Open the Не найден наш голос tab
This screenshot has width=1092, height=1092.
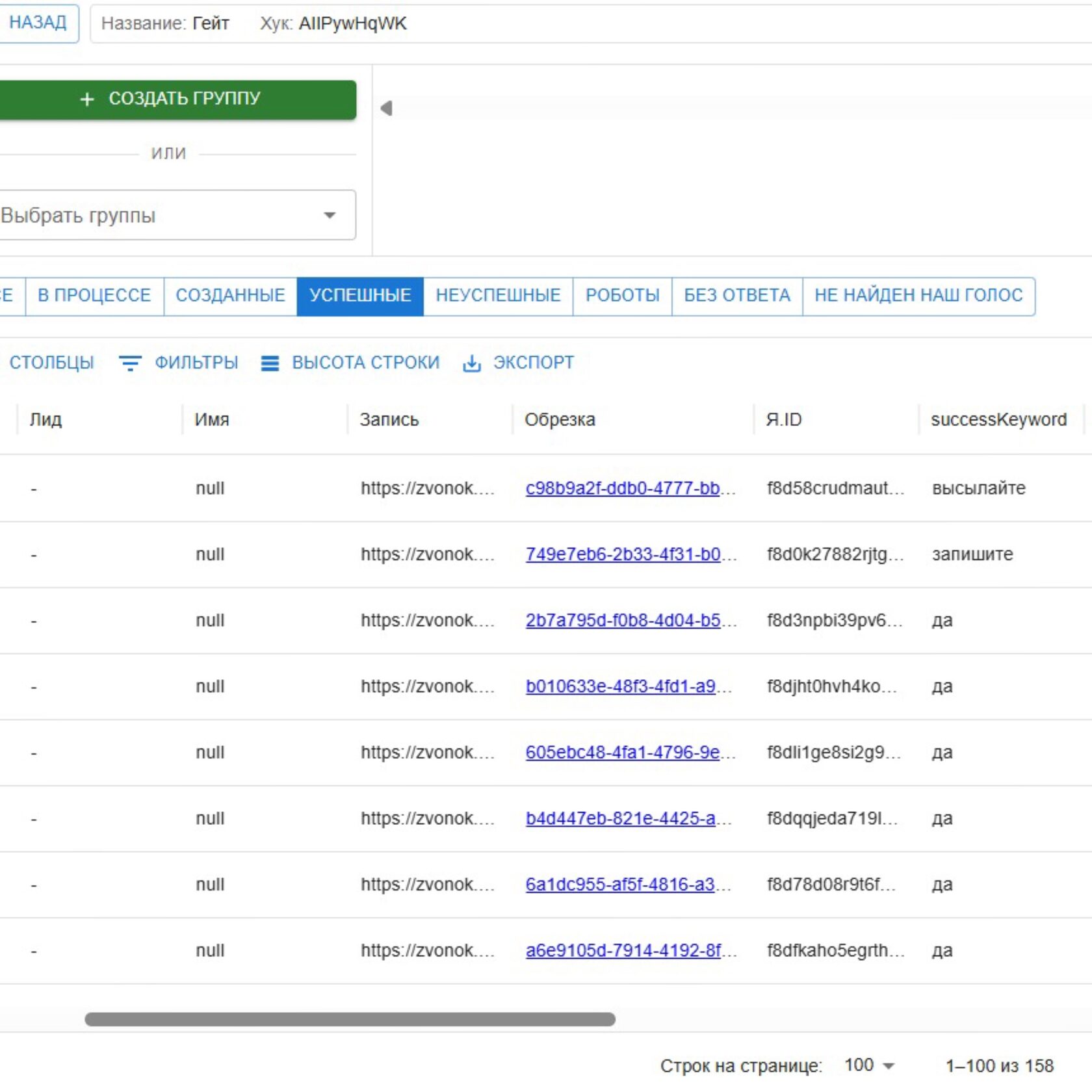pos(918,296)
